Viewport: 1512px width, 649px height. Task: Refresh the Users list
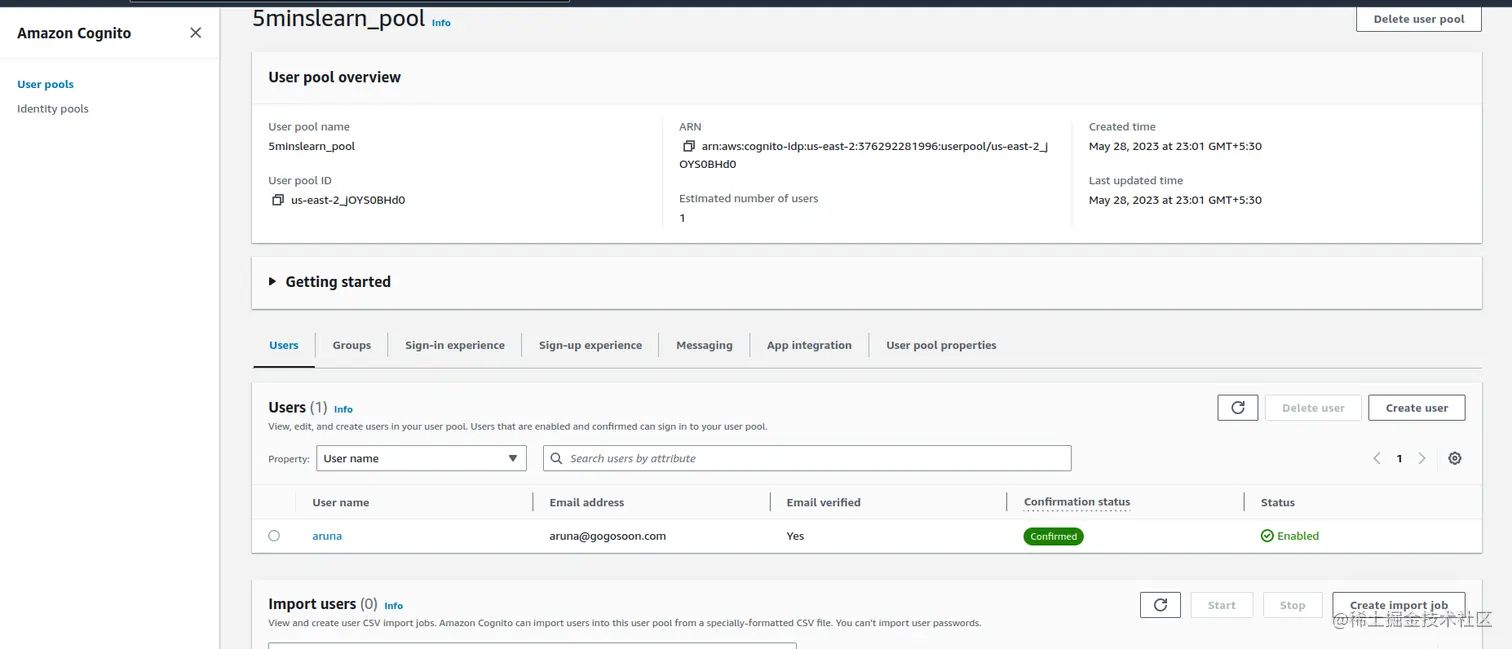click(1238, 408)
